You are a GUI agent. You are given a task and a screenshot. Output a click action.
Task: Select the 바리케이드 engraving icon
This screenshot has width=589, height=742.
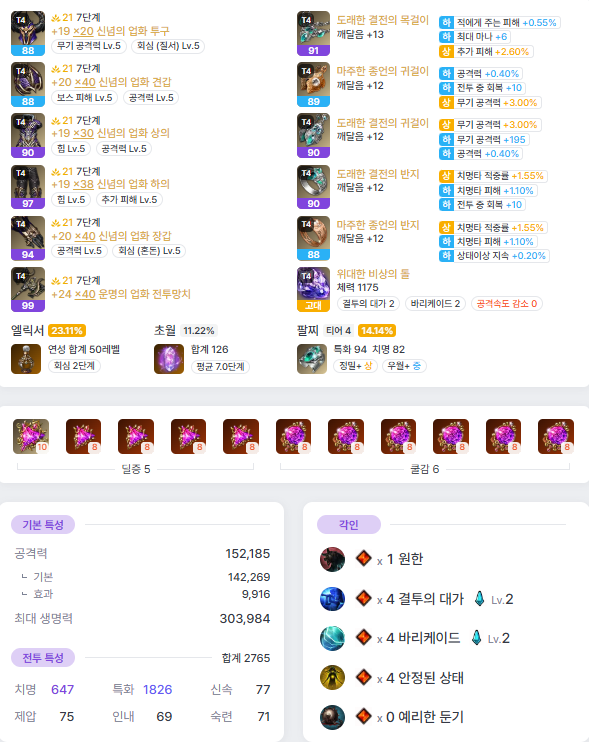click(332, 638)
